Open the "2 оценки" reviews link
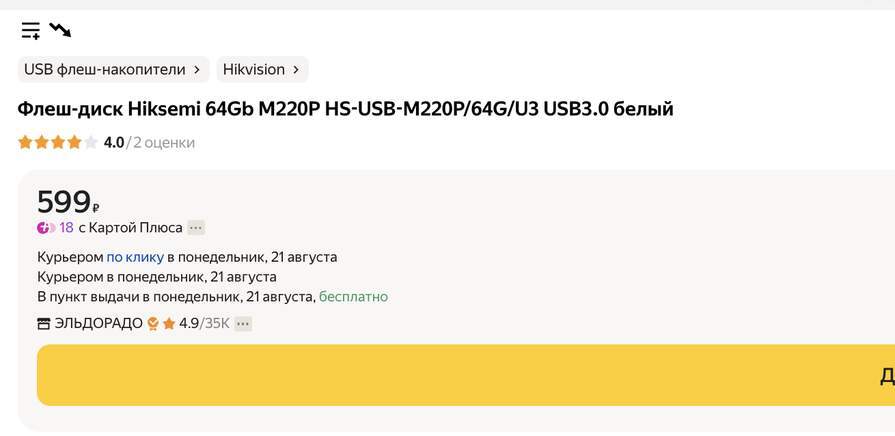Screen dimensions: 895x436 click(163, 143)
